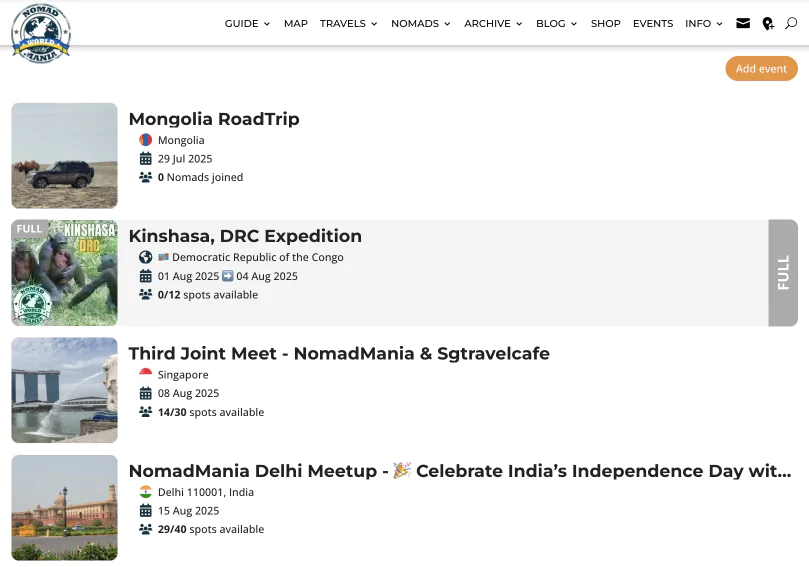Open the Singapore Merlion event thumbnail

pos(64,390)
